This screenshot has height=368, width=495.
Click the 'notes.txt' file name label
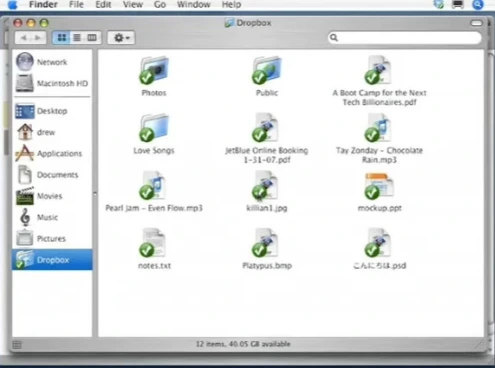(154, 266)
